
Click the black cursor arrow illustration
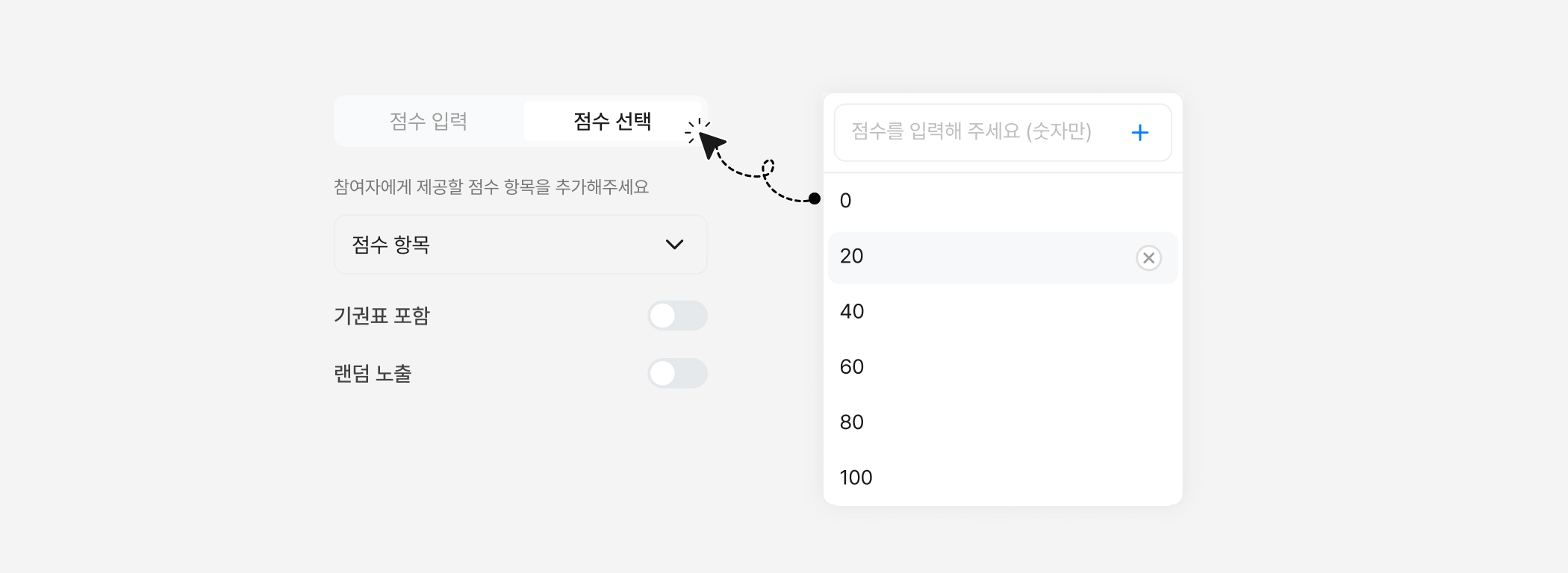(709, 143)
